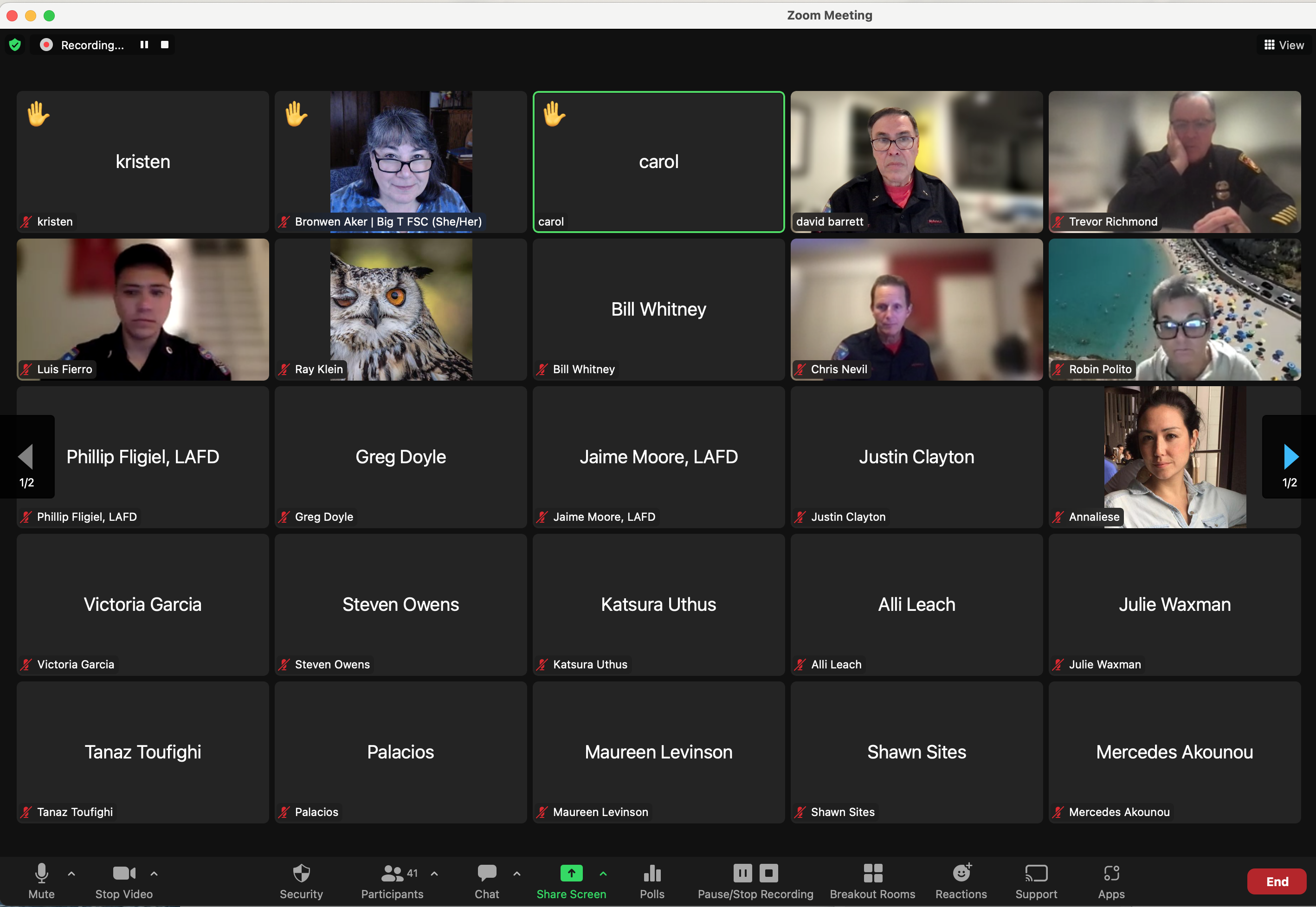
Task: Expand the caret next to Chat
Action: tap(517, 874)
